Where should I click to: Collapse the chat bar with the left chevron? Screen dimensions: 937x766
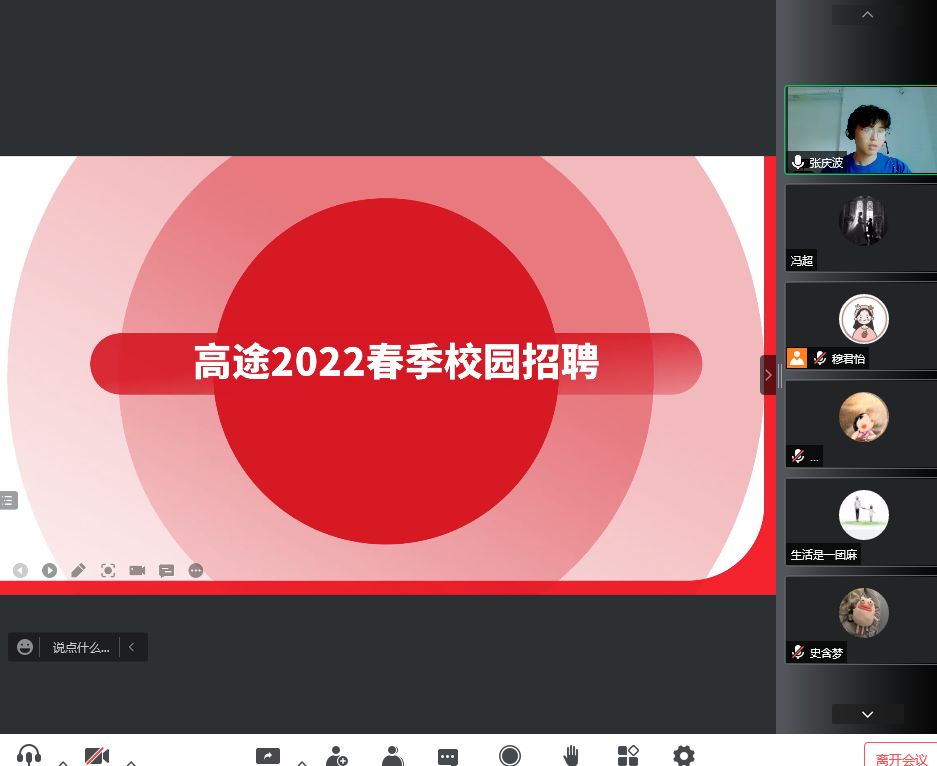131,647
